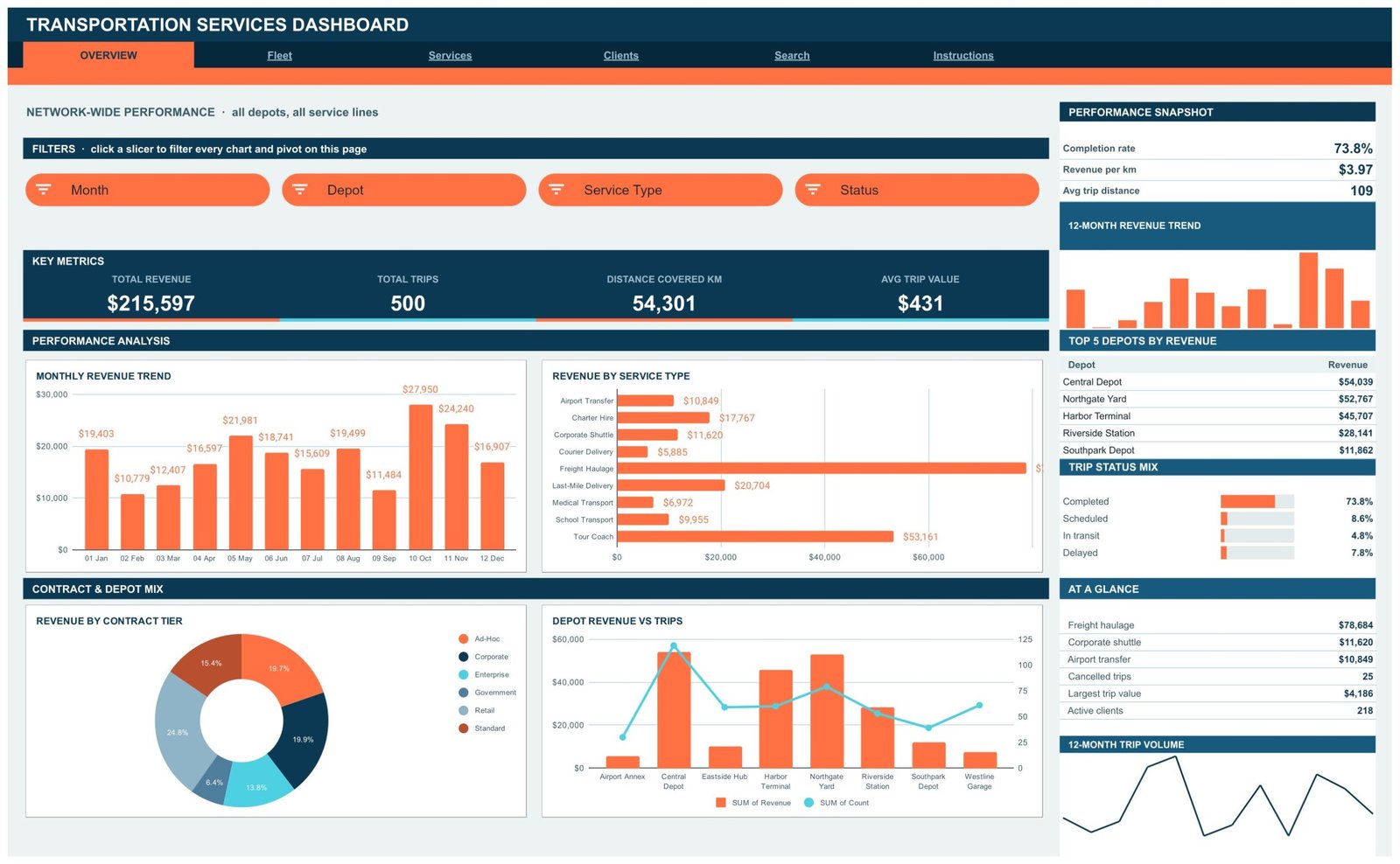Click the 10 Oct revenue bar
Image resolution: width=1400 pixels, height=864 pixels.
pyautogui.click(x=421, y=477)
